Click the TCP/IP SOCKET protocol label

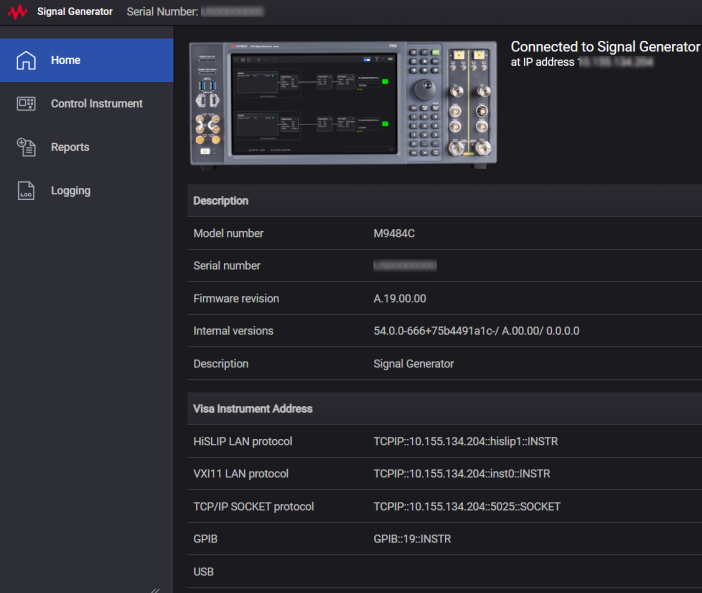[x=253, y=507]
